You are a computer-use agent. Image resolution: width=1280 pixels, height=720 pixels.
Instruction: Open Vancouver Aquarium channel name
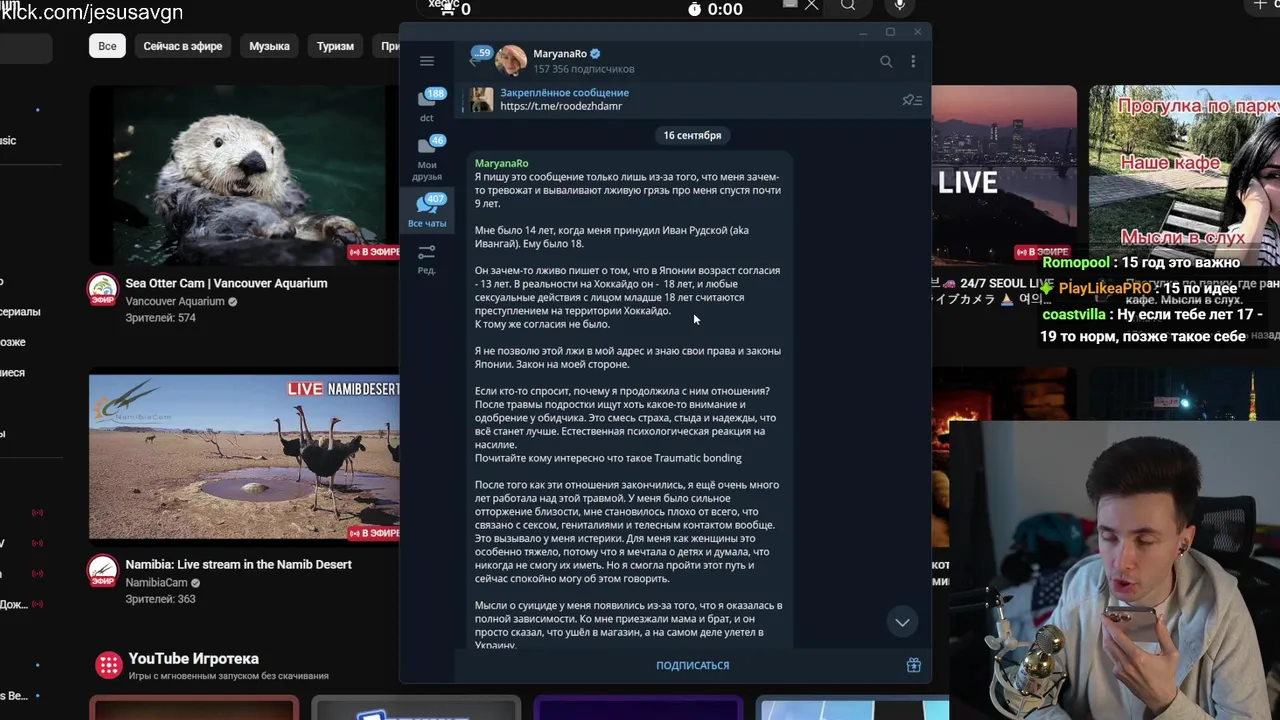pos(175,301)
